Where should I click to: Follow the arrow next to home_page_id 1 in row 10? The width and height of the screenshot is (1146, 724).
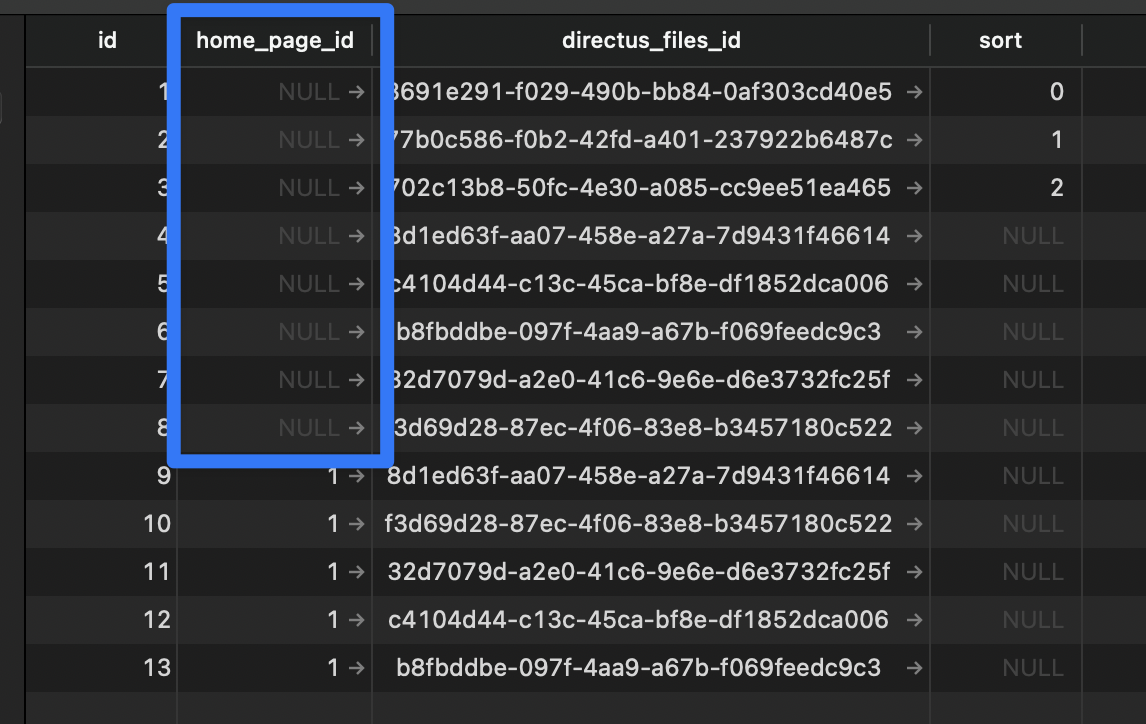358,523
